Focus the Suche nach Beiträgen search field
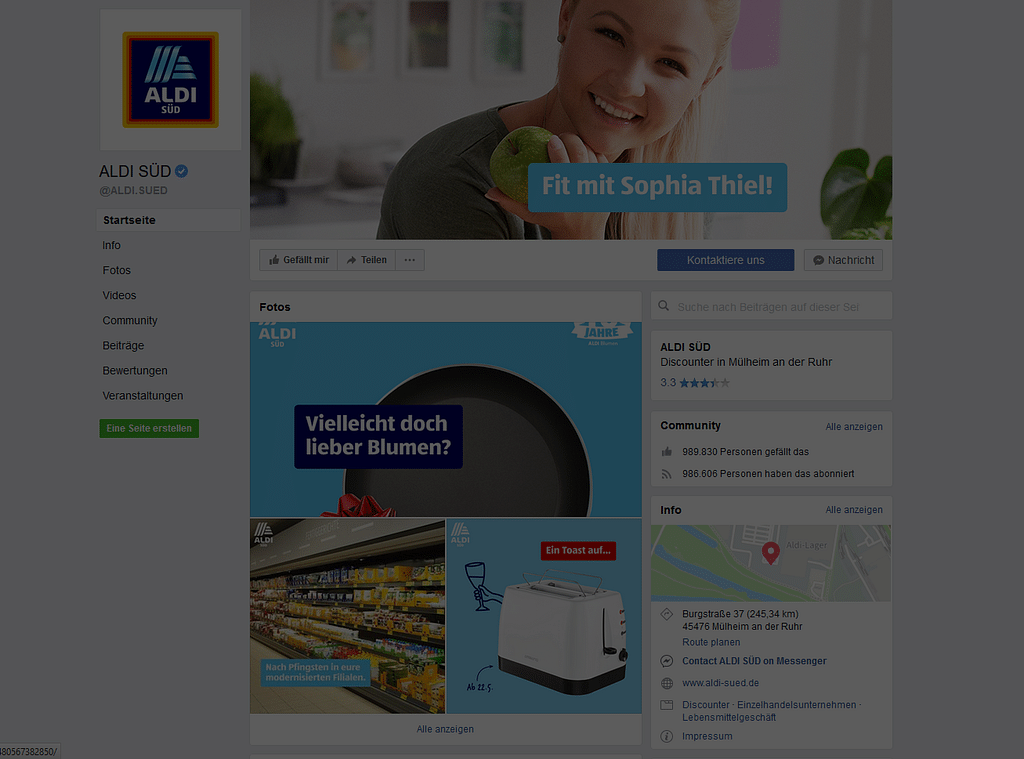 coord(771,306)
